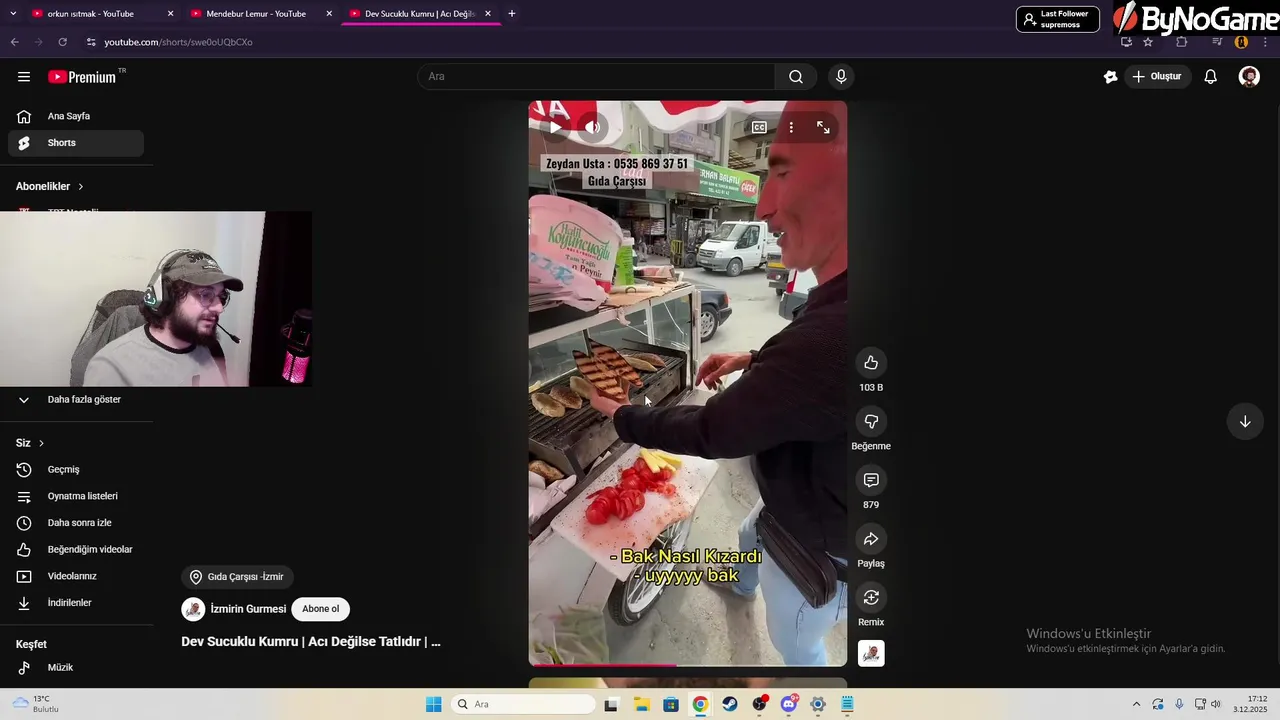Viewport: 1280px width, 720px height.
Task: Open more options on the Short player
Action: 791,128
